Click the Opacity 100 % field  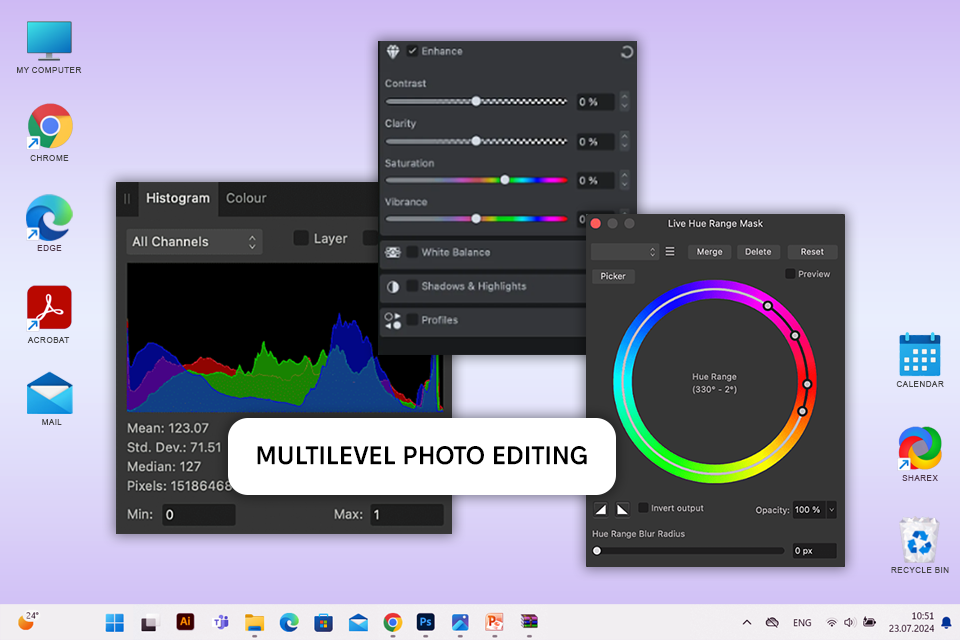tap(809, 510)
